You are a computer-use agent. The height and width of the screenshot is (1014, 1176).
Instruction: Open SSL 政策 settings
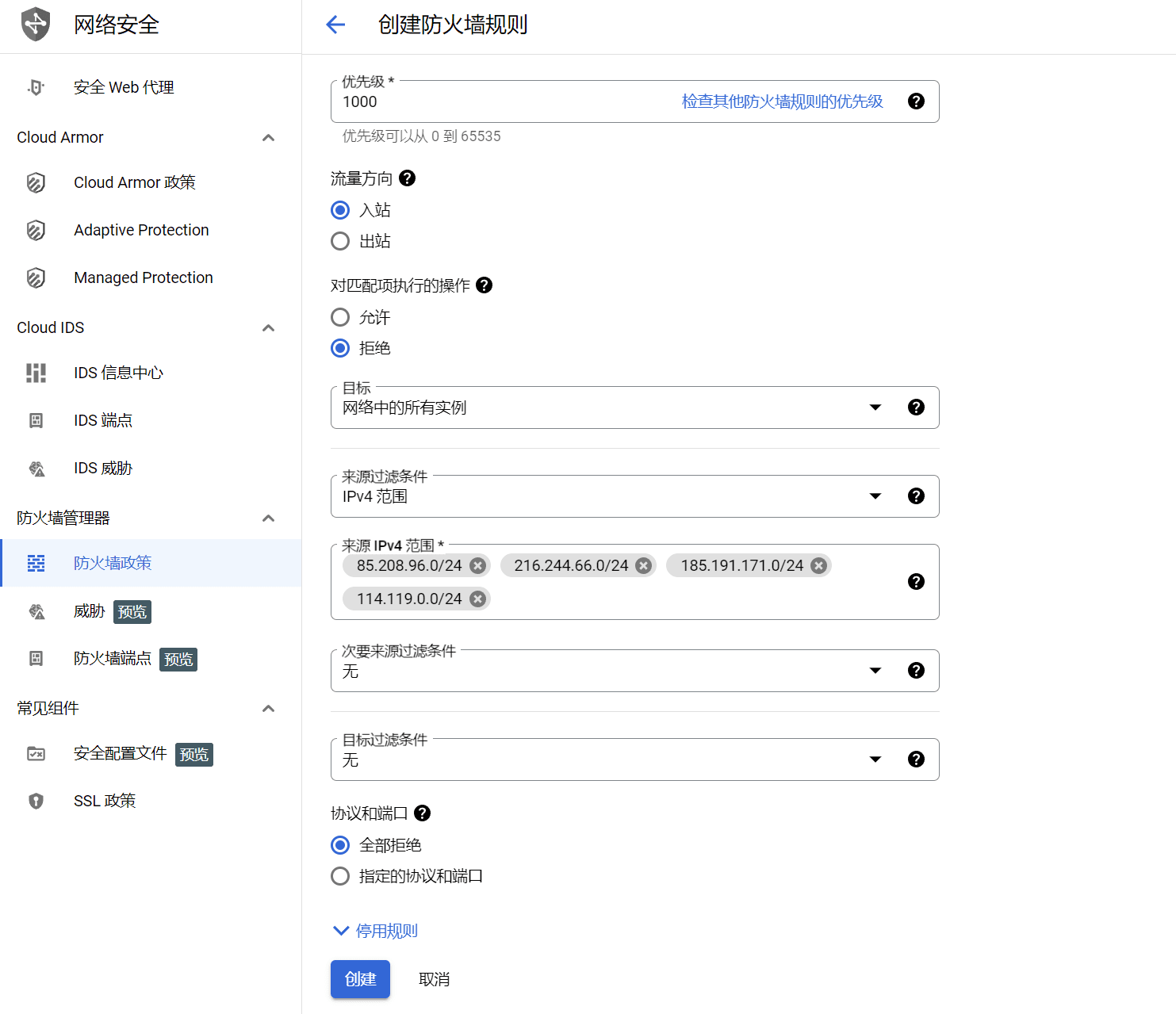[103, 801]
